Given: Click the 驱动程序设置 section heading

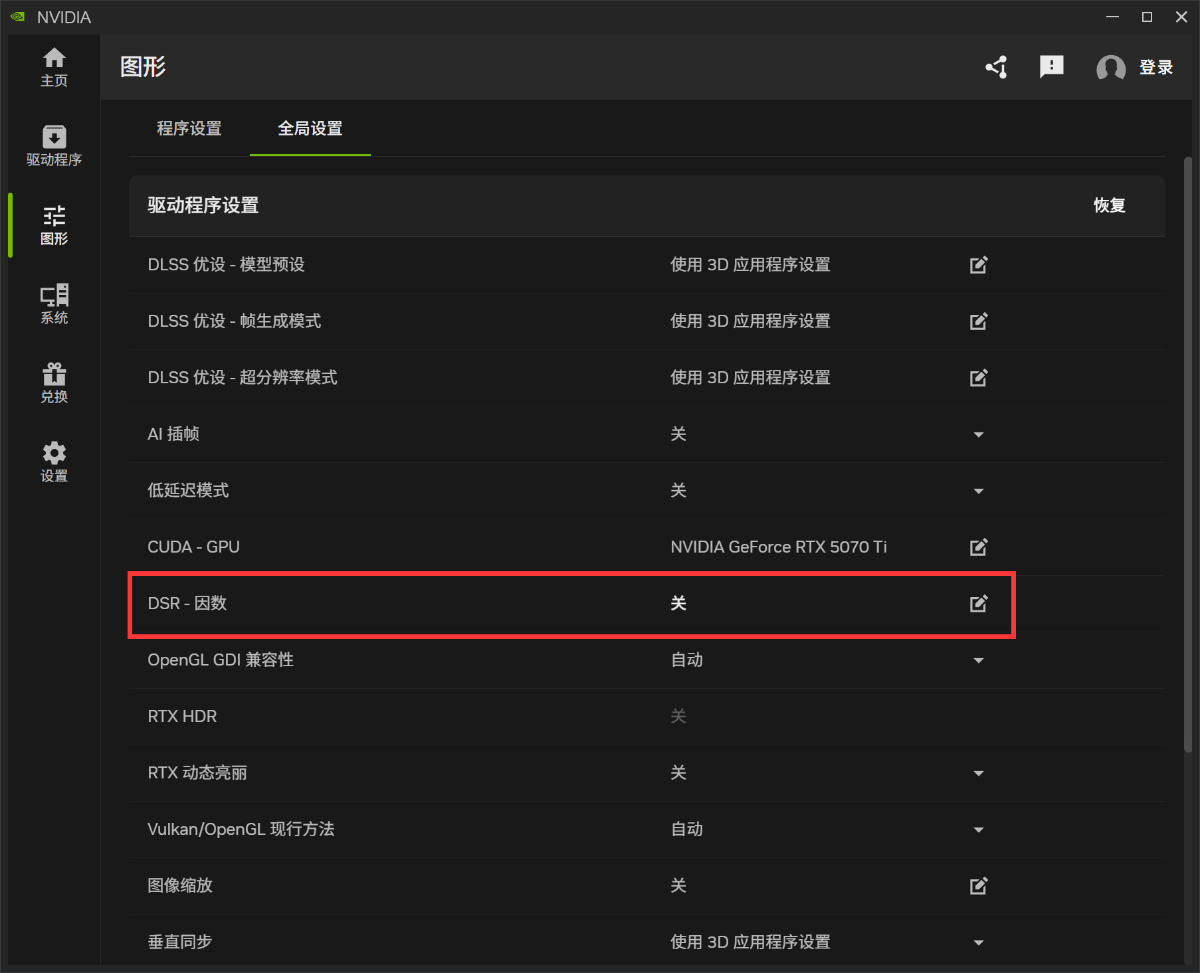Looking at the screenshot, I should tap(203, 205).
